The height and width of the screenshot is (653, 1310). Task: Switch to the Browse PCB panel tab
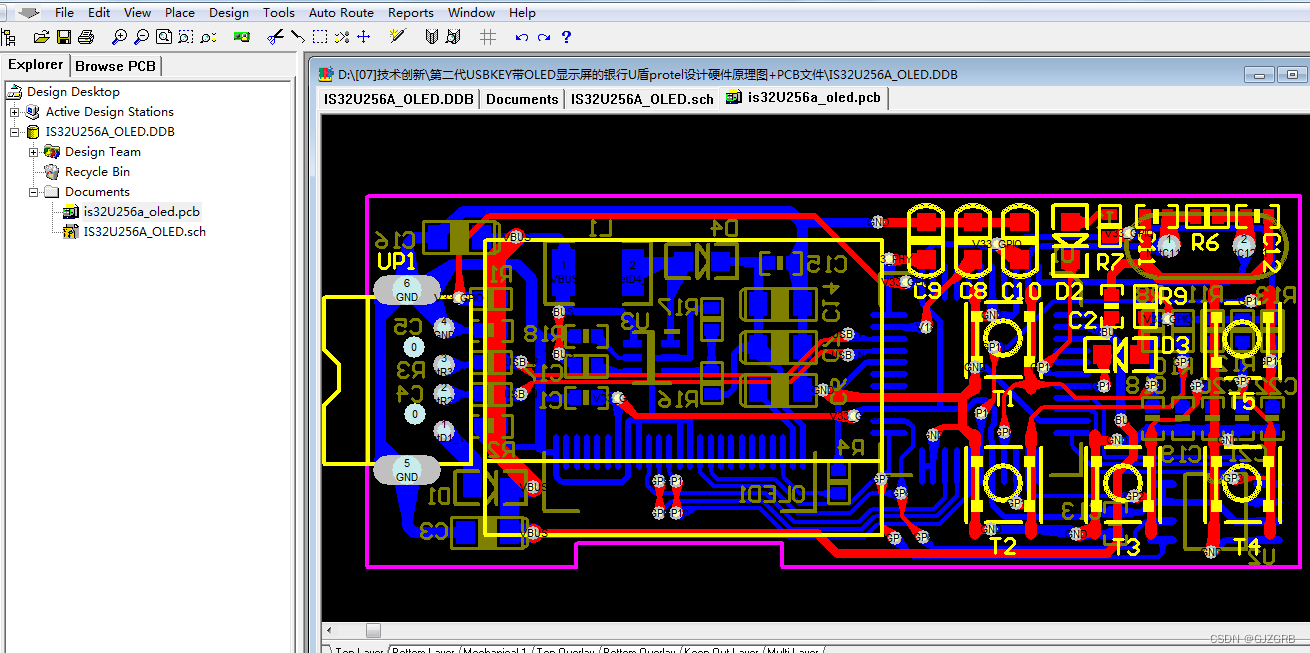(115, 65)
